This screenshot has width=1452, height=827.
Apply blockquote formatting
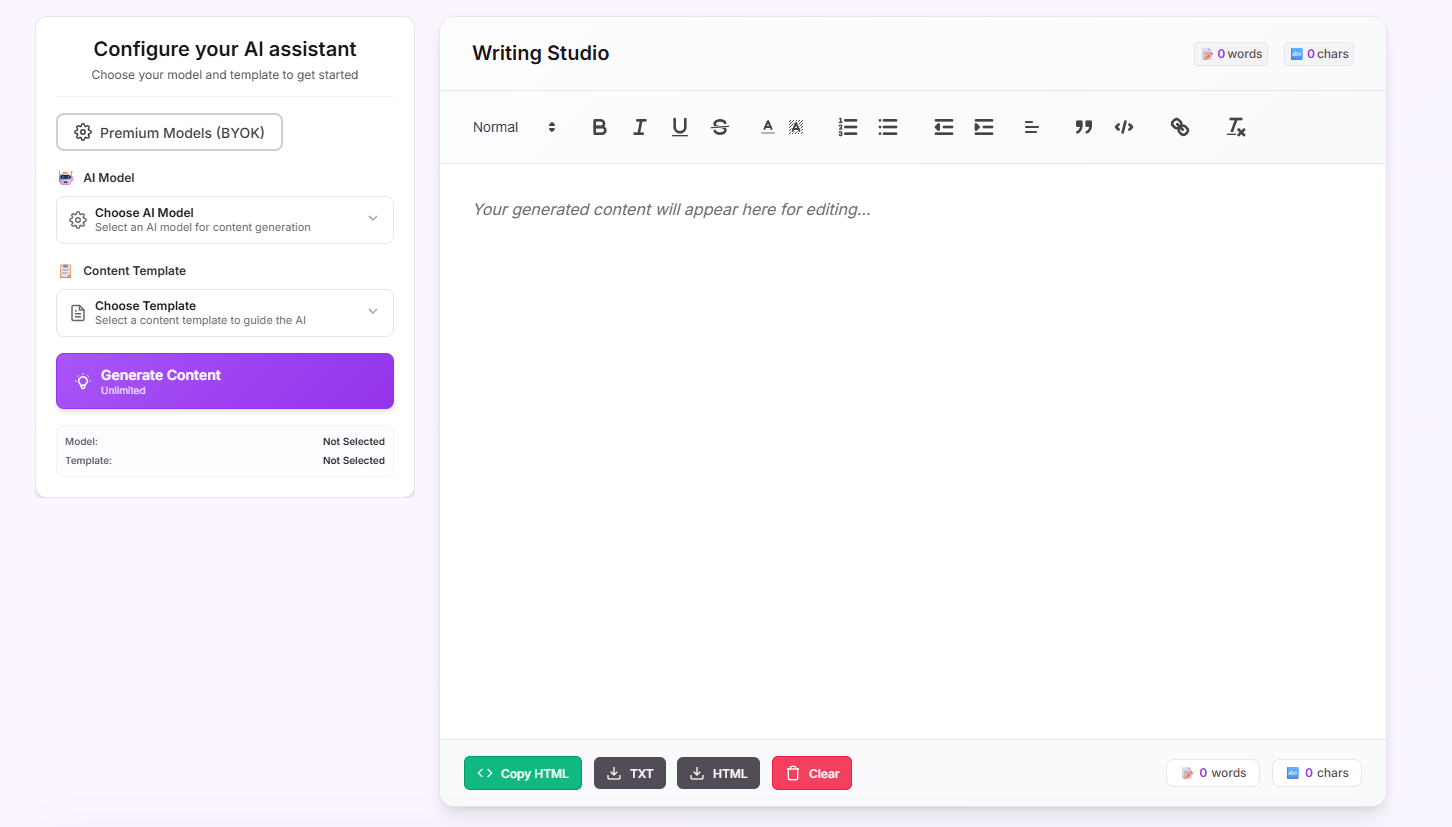click(x=1084, y=127)
